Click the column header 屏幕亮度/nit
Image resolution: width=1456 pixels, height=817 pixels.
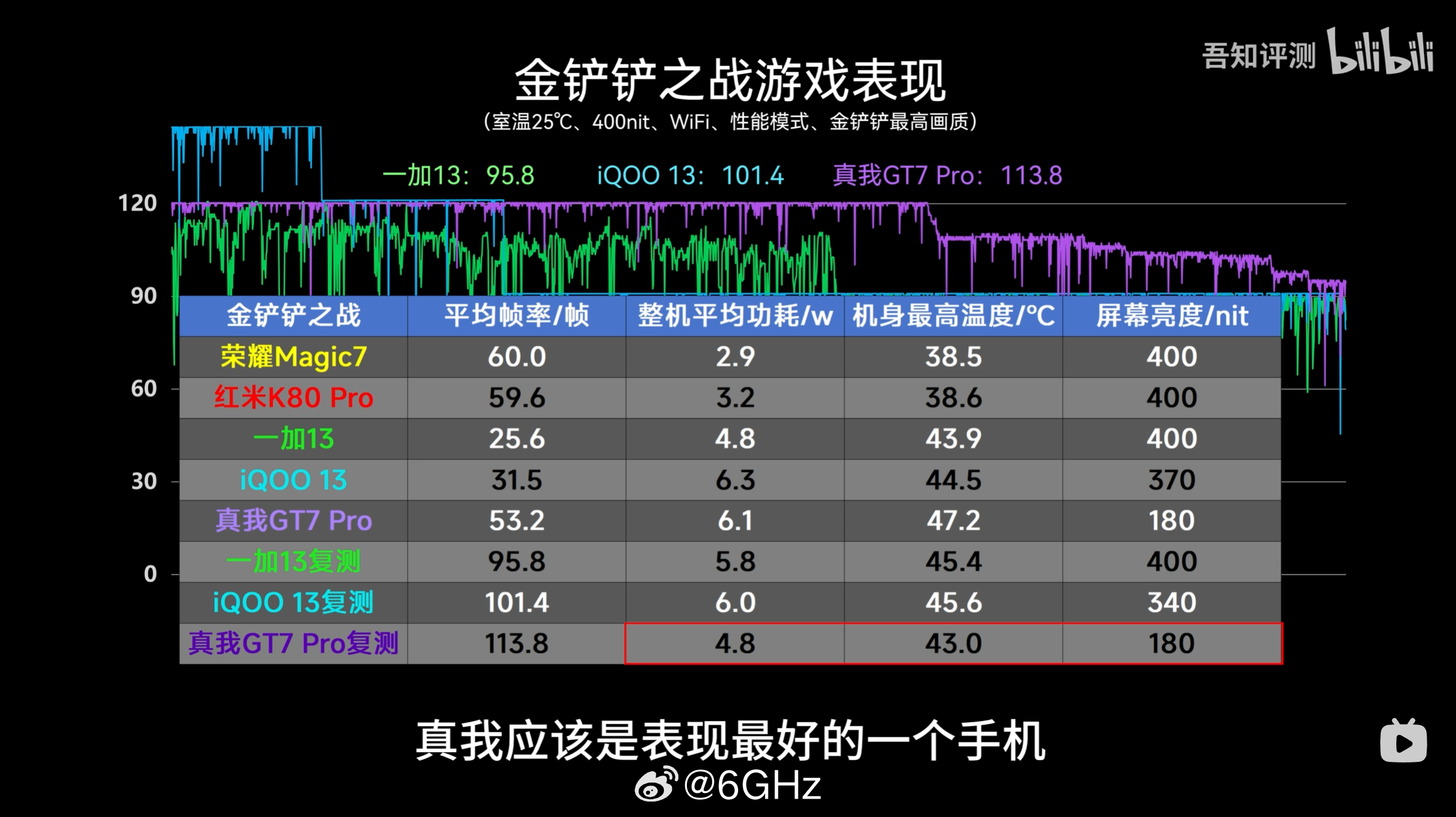pos(1172,315)
